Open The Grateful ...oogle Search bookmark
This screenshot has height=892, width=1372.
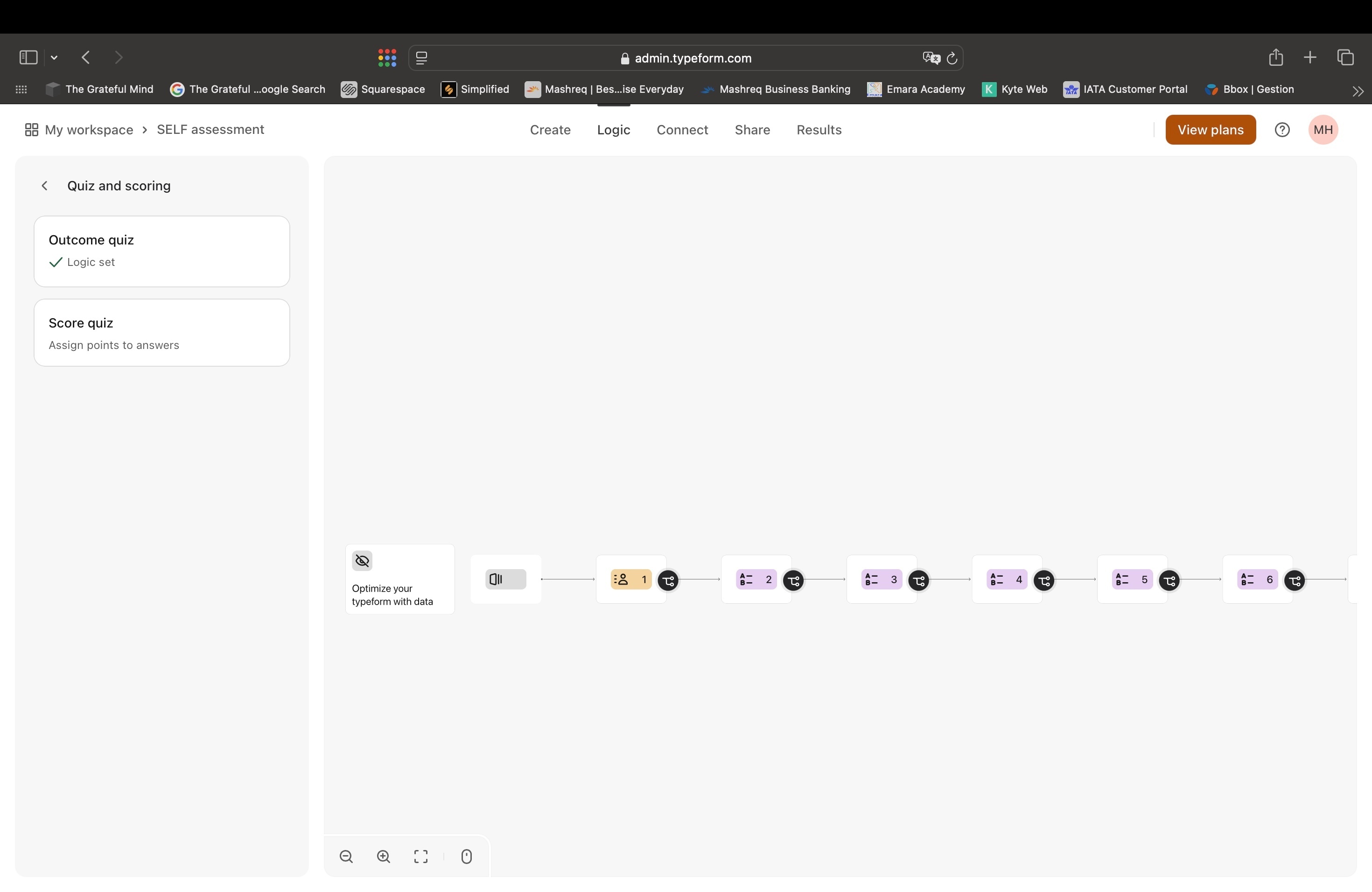click(x=248, y=89)
